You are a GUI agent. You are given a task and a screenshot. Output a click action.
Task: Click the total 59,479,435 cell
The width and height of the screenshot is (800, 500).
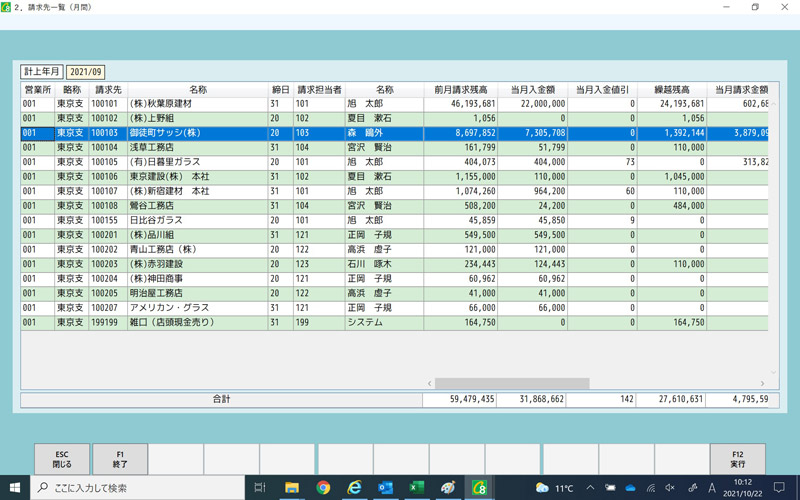[x=460, y=399]
